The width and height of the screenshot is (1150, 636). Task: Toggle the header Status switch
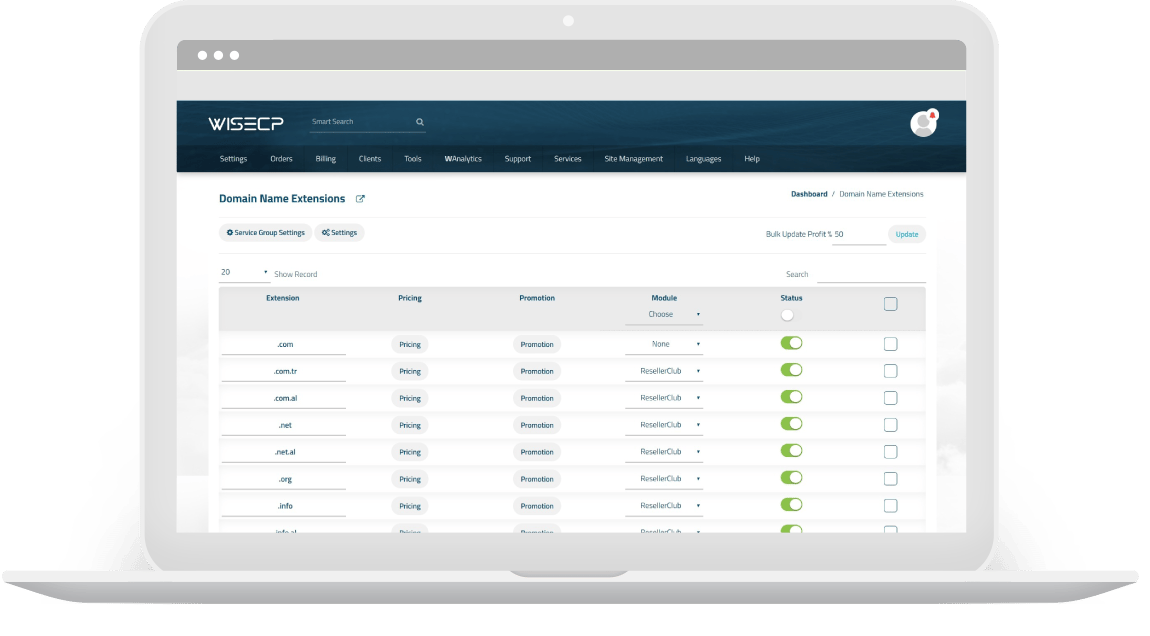click(787, 315)
